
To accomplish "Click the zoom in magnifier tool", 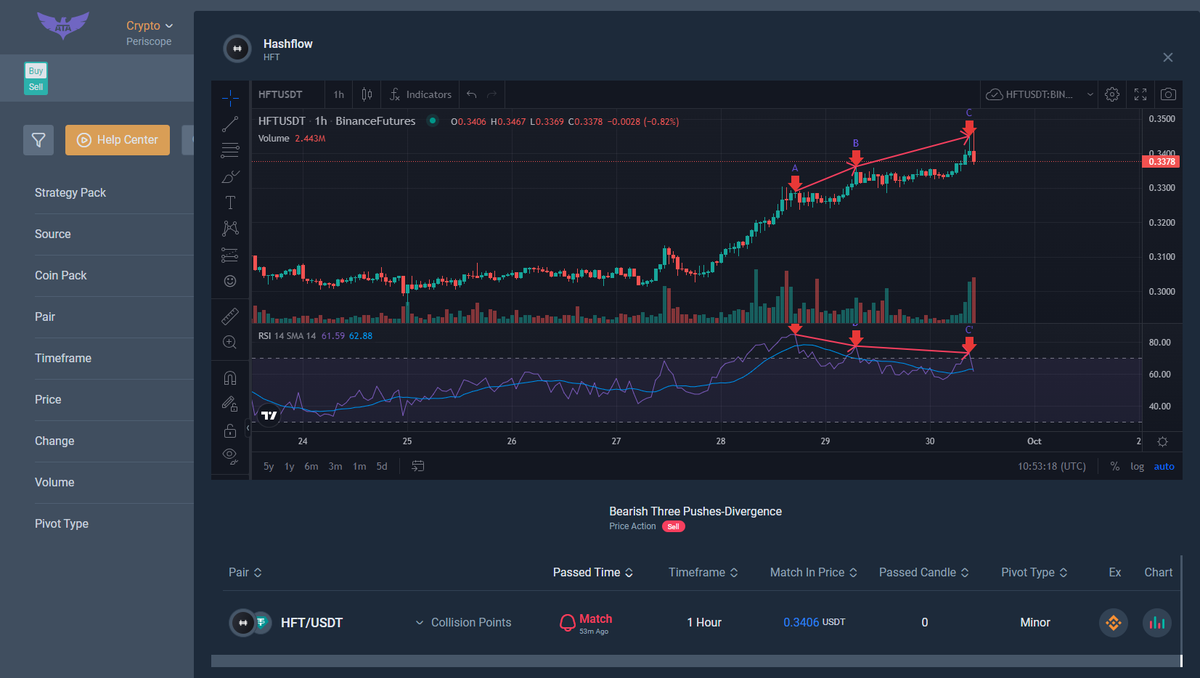I will (230, 342).
